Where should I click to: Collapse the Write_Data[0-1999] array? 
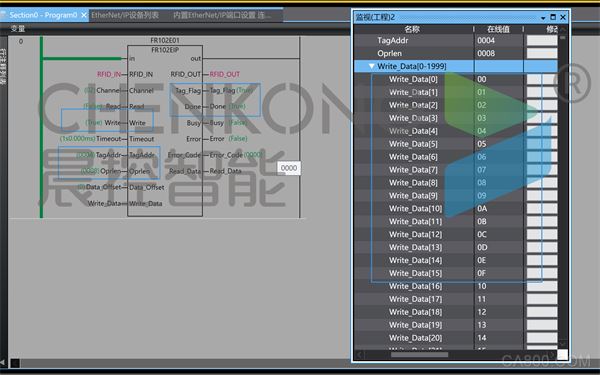click(x=372, y=67)
